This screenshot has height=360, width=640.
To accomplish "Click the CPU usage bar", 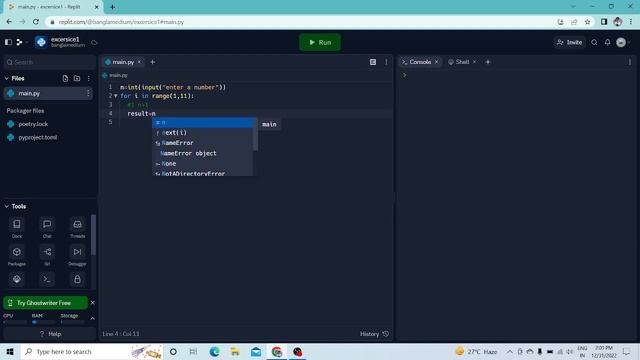I will pos(15,322).
